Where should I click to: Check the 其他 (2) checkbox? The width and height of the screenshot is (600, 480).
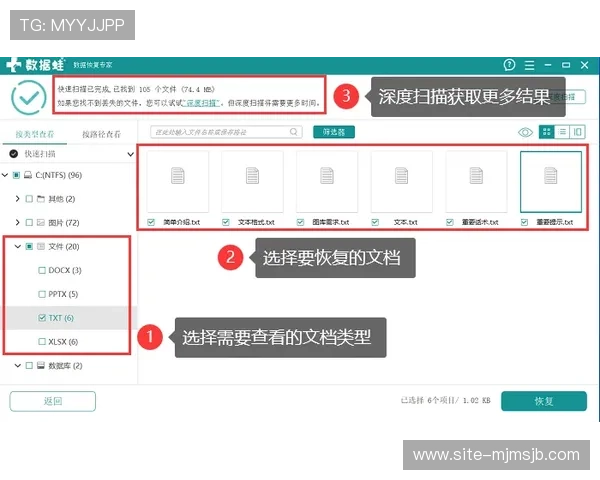29,199
